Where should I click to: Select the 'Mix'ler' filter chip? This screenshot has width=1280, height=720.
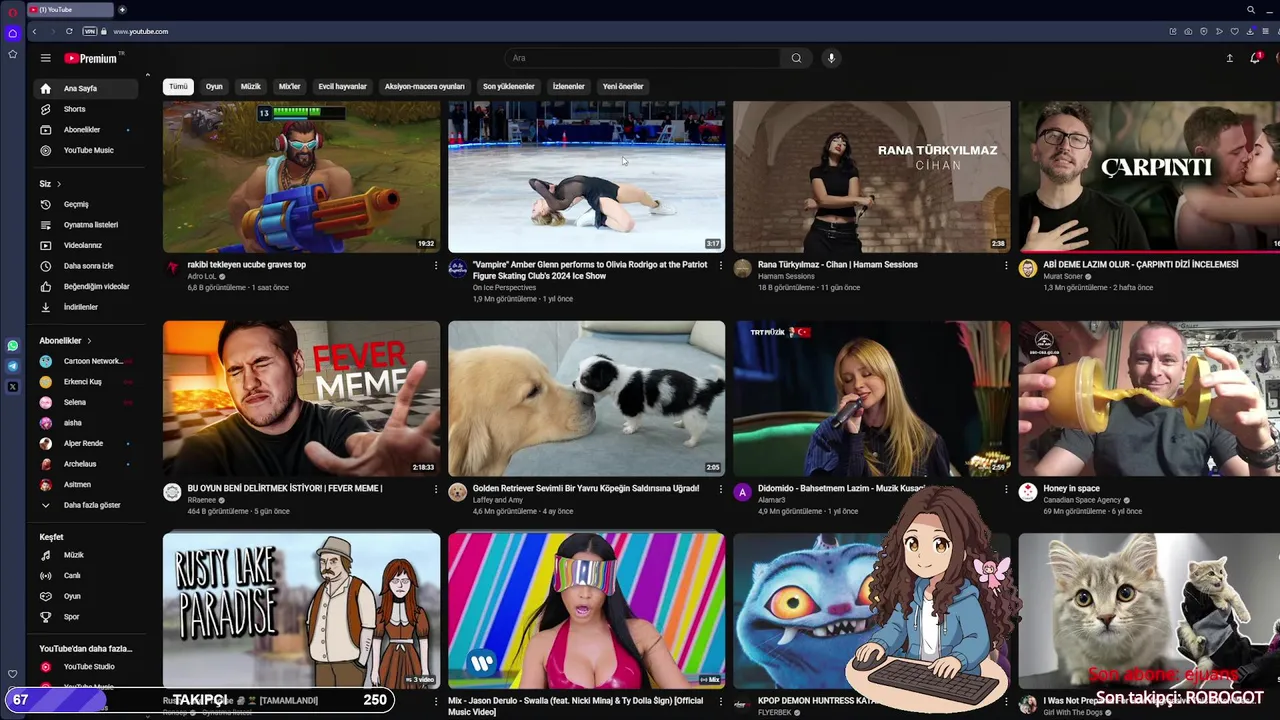click(290, 86)
